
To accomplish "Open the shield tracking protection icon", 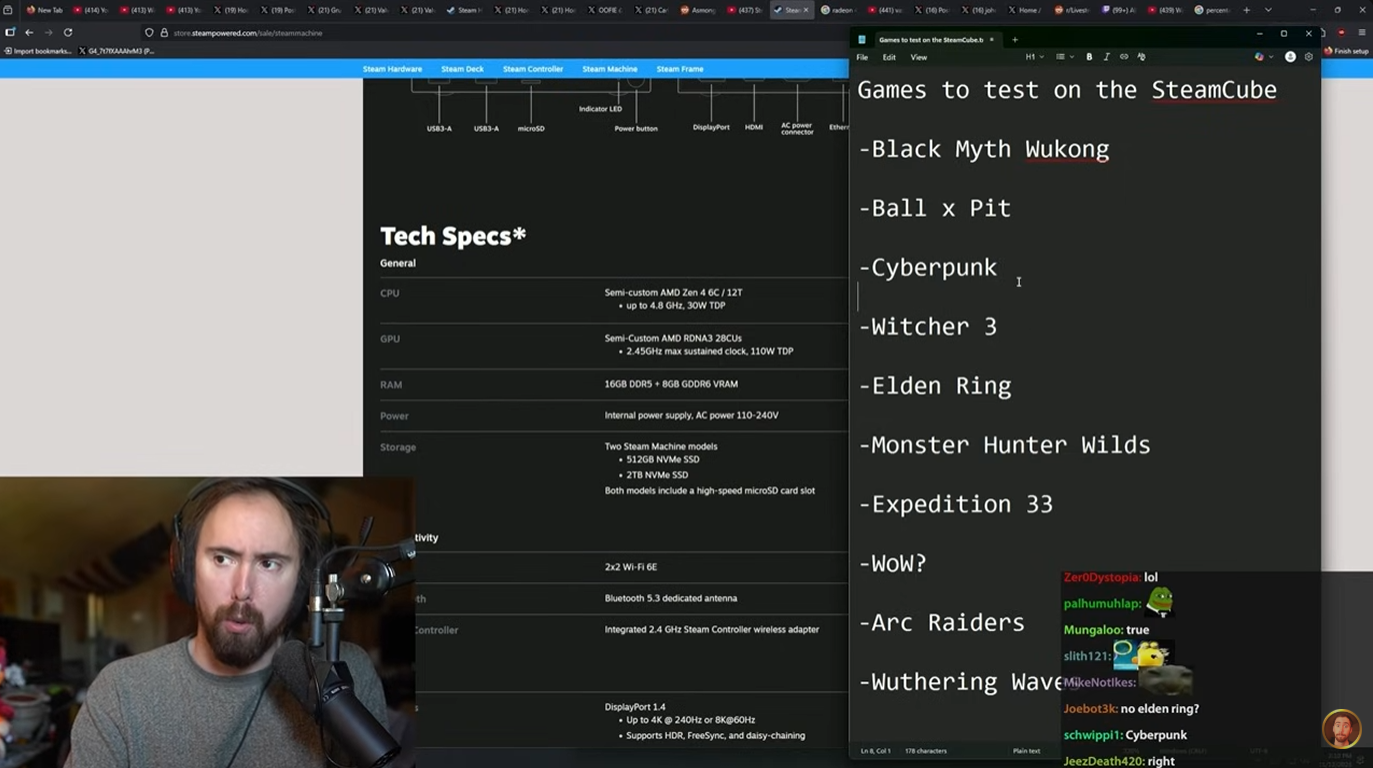I will (149, 33).
